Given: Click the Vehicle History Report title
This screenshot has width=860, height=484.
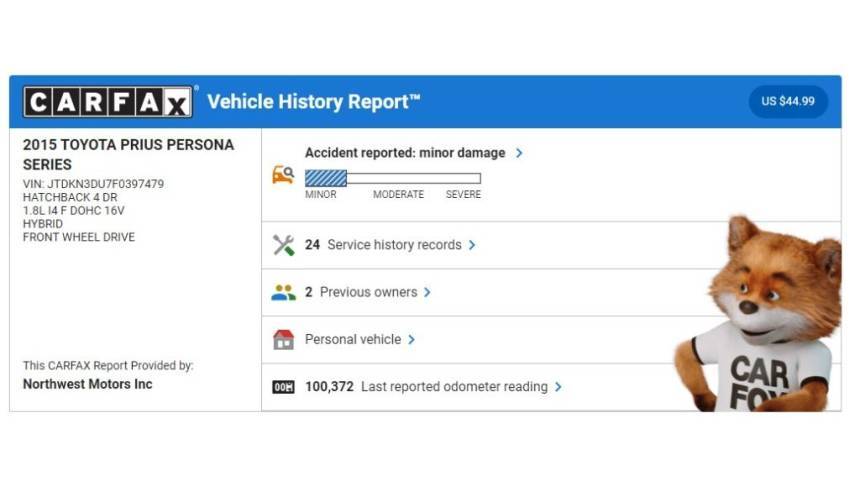Looking at the screenshot, I should point(313,102).
